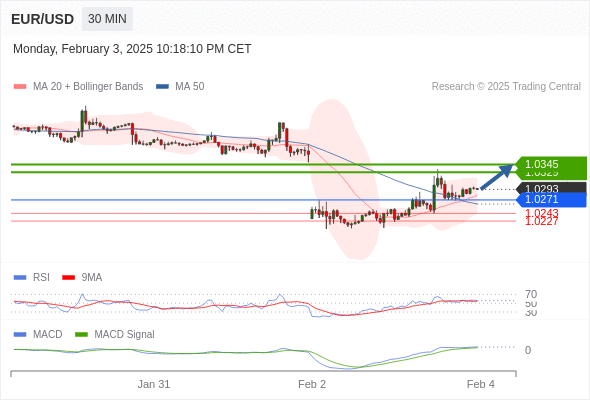Click the MA 20 + Bollinger Bands label
The height and width of the screenshot is (400, 590).
point(88,87)
